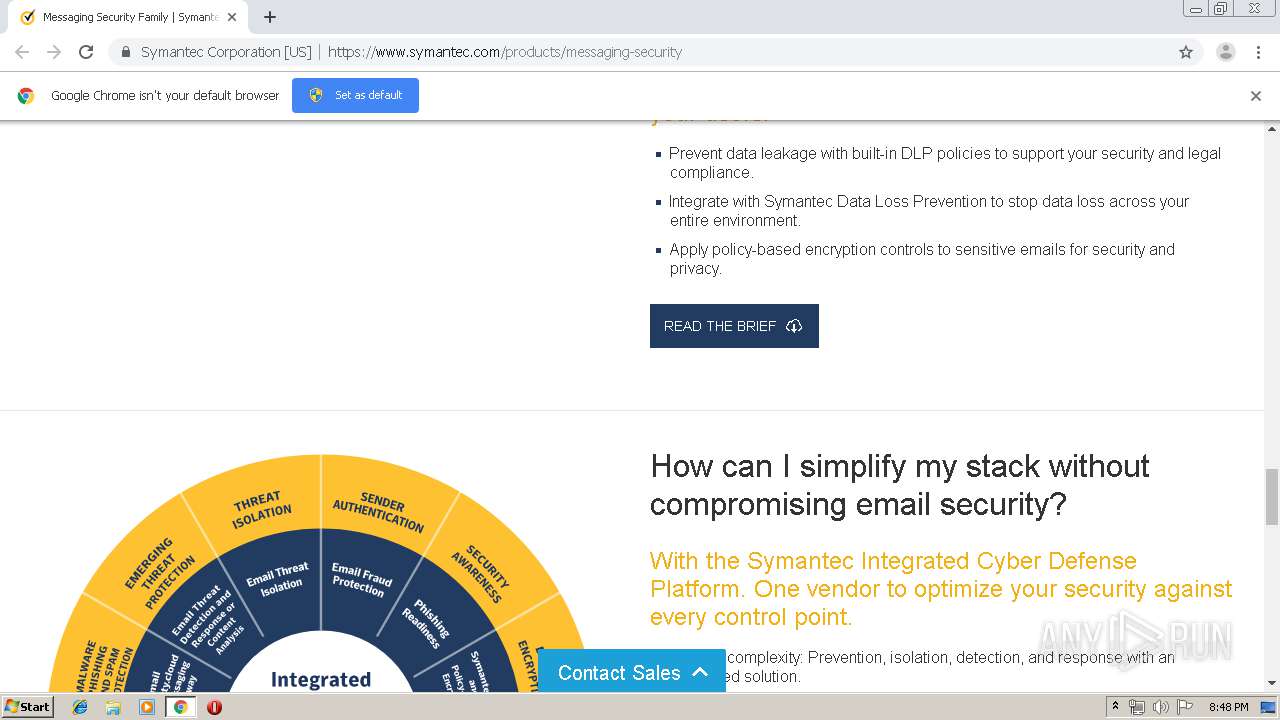This screenshot has width=1280, height=720.
Task: Click the page vertical scrollbar thumb
Action: 1272,496
